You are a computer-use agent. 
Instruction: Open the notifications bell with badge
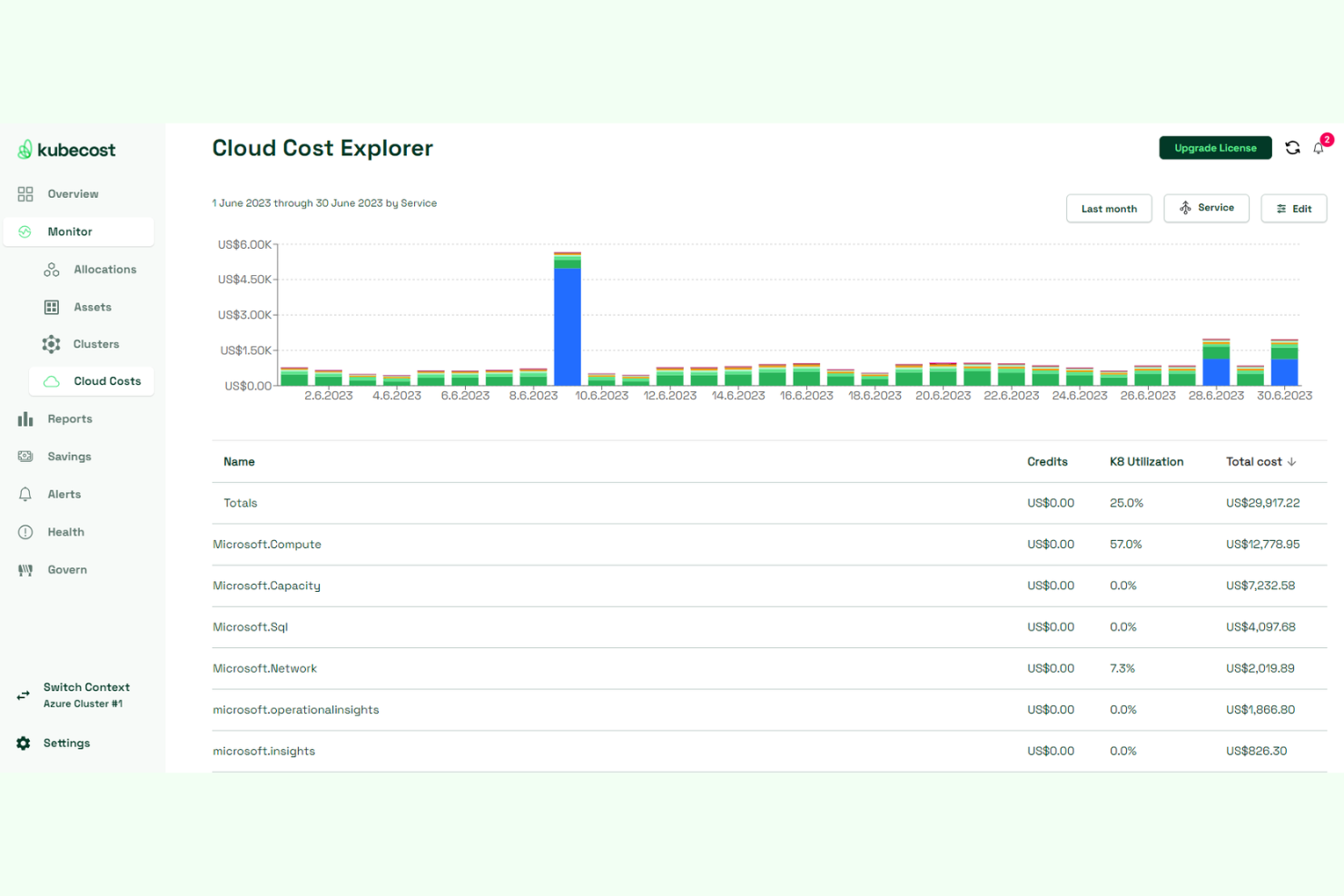(x=1319, y=148)
